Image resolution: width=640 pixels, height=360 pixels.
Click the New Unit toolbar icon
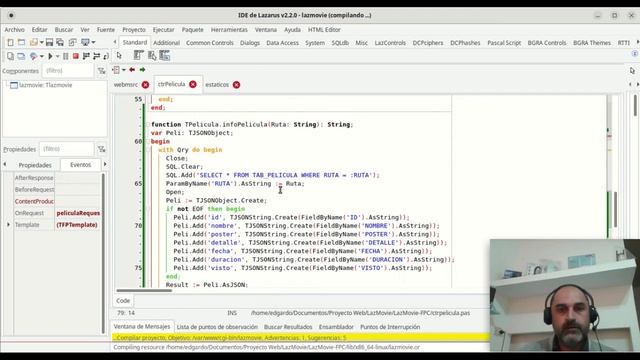point(10,42)
